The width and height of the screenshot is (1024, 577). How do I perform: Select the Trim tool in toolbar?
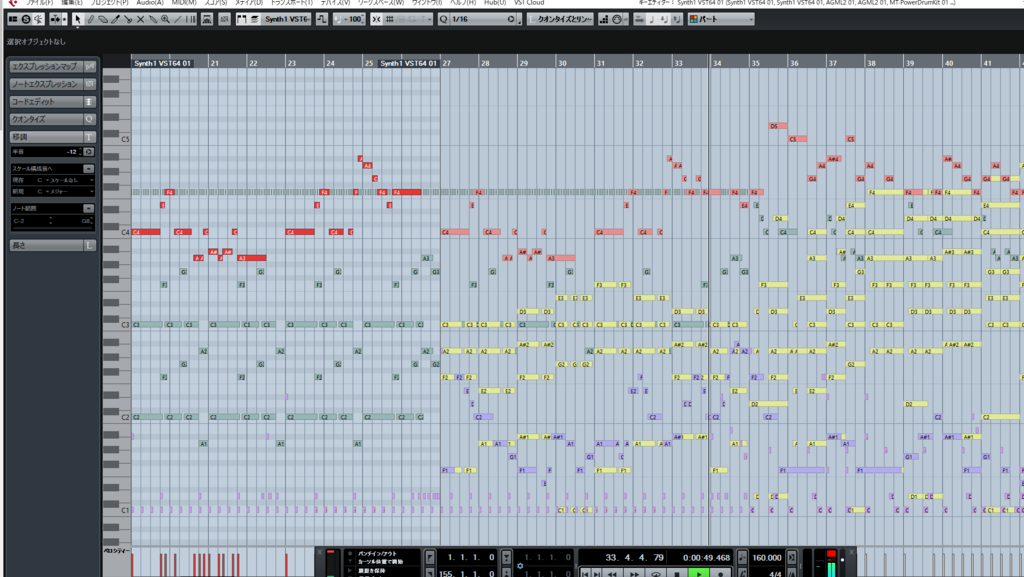[x=116, y=20]
